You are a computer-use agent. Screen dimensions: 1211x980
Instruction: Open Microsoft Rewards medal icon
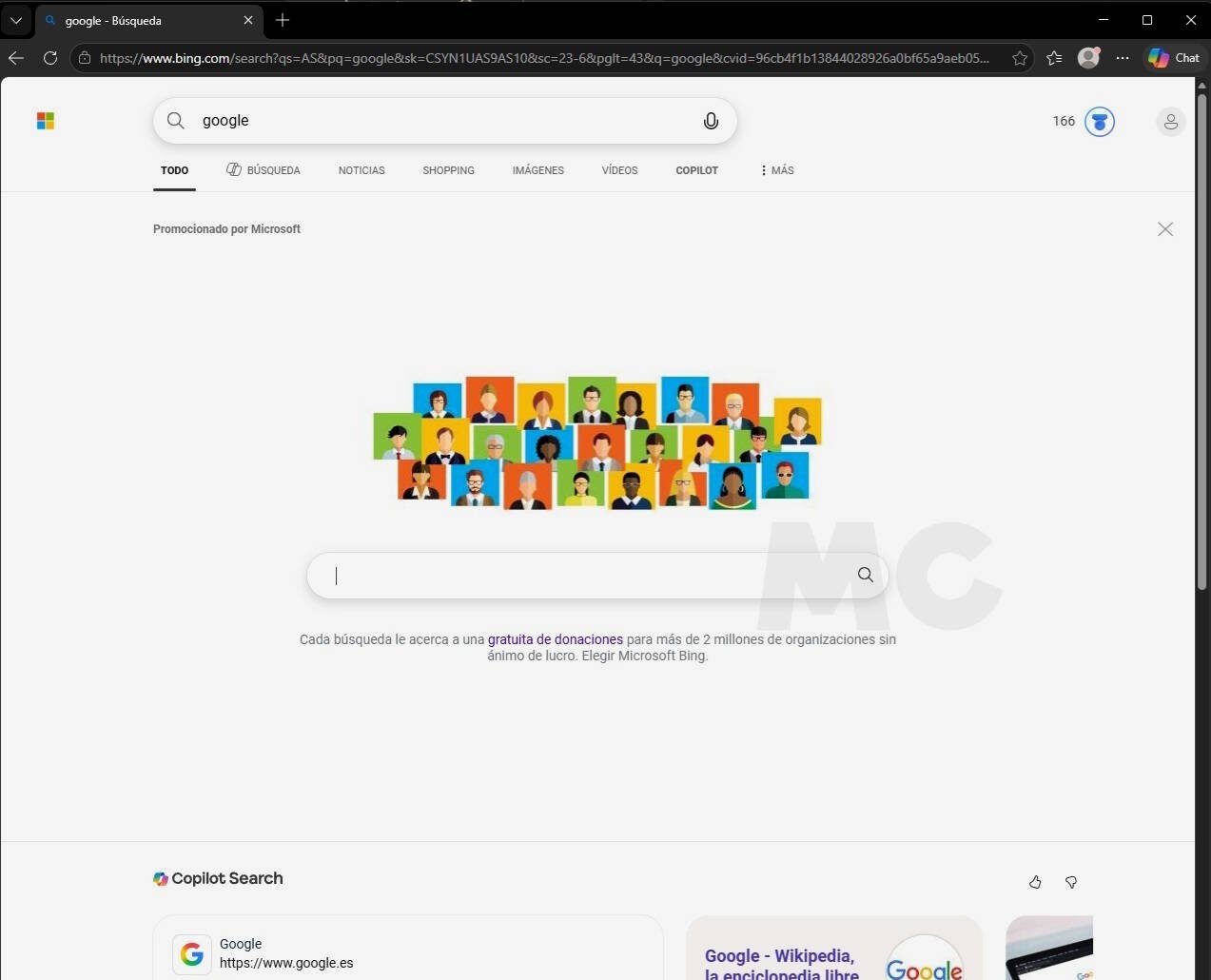[x=1100, y=122]
